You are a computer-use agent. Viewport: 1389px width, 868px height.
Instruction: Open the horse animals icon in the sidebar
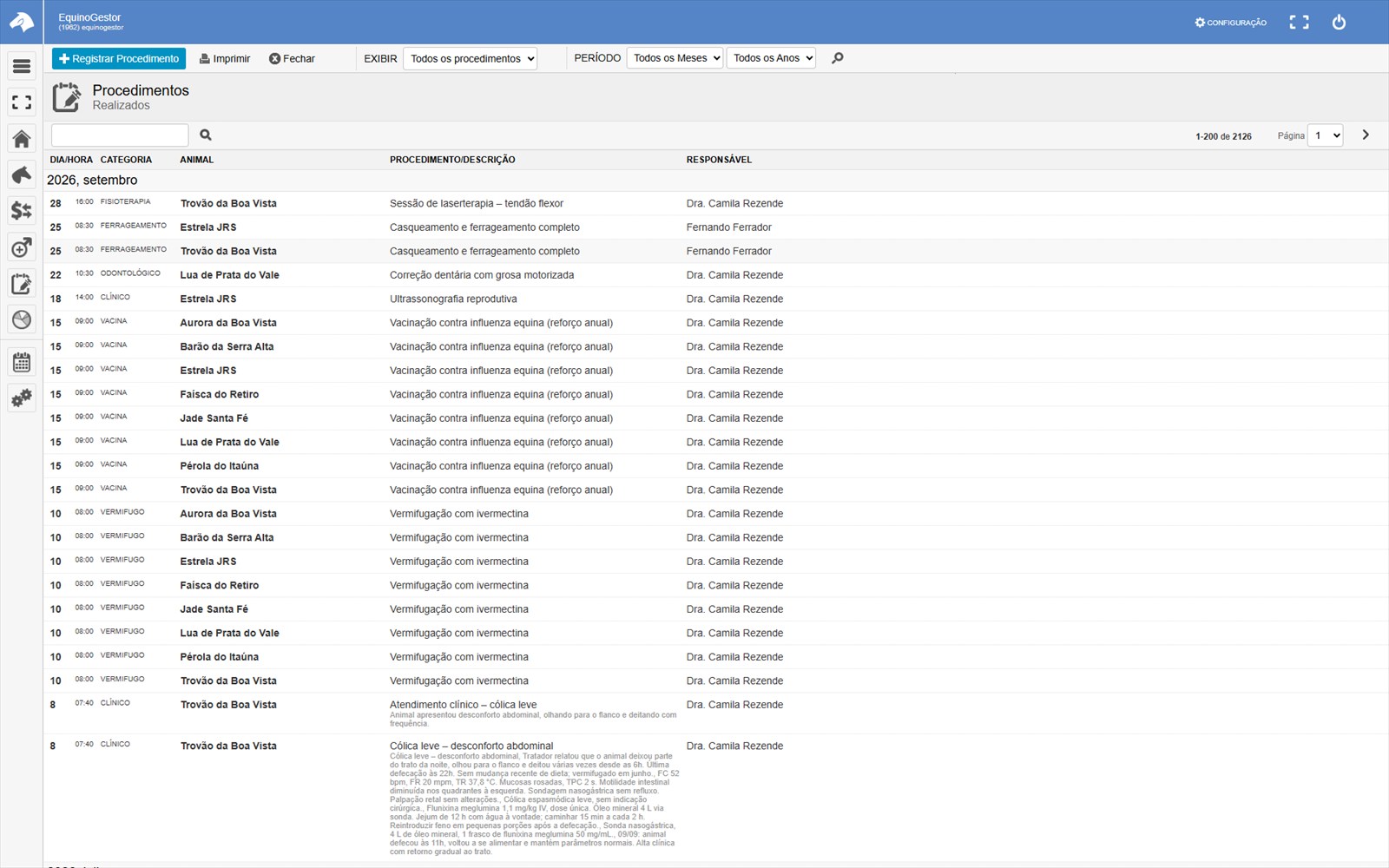pos(22,174)
